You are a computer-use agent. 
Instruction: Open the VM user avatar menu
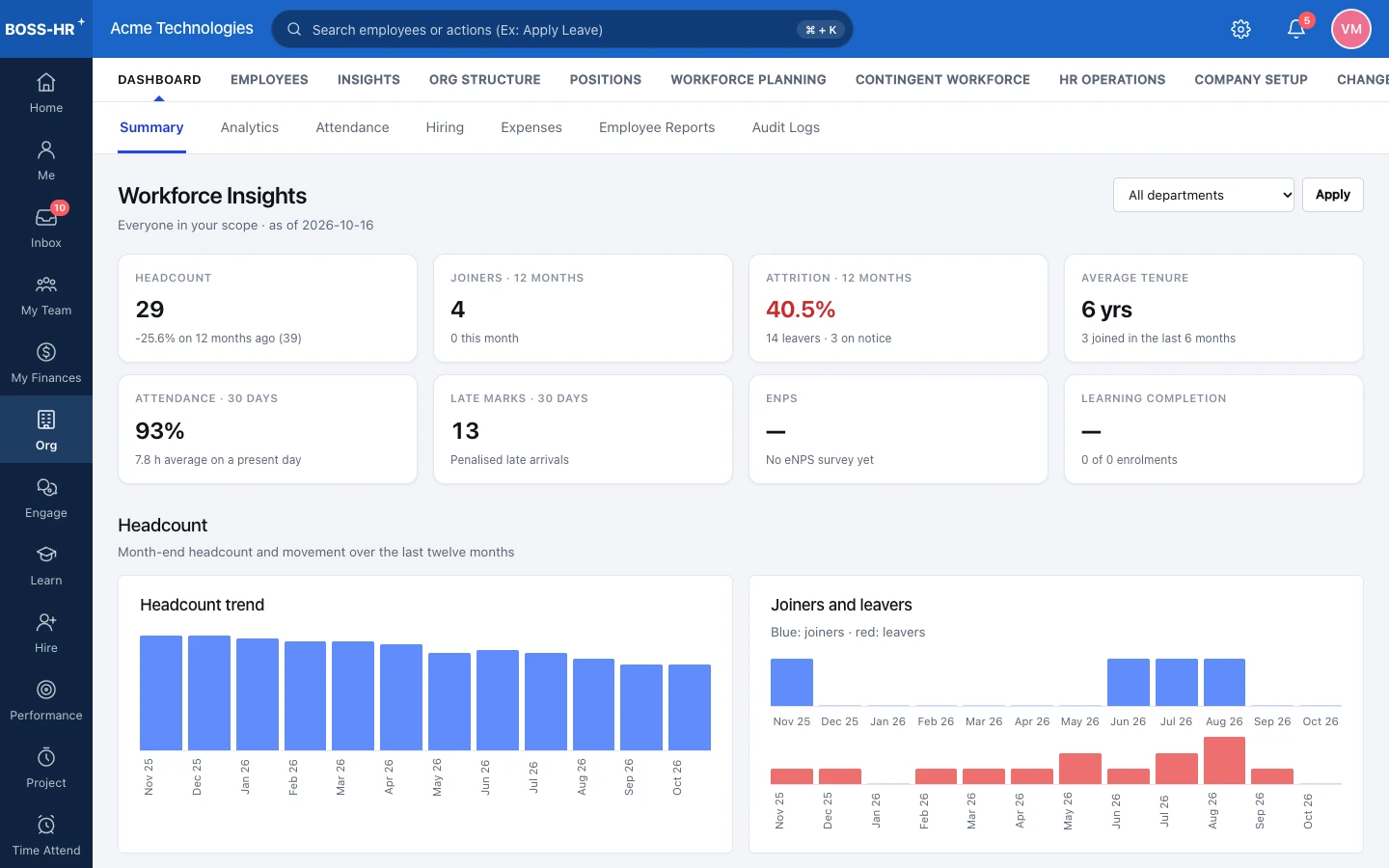[1351, 29]
